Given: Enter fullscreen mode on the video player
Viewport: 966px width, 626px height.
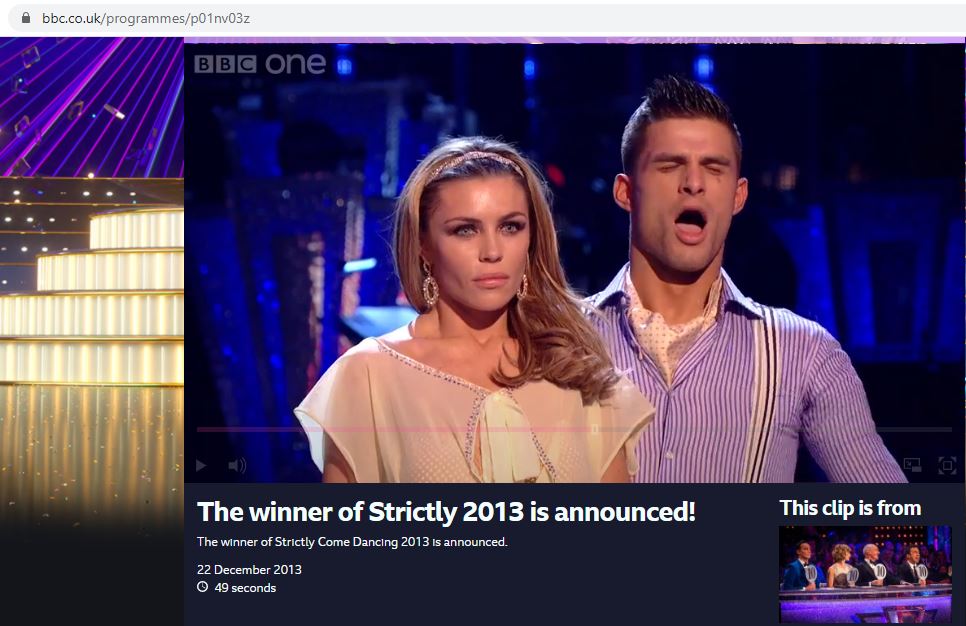Looking at the screenshot, I should click(x=947, y=465).
